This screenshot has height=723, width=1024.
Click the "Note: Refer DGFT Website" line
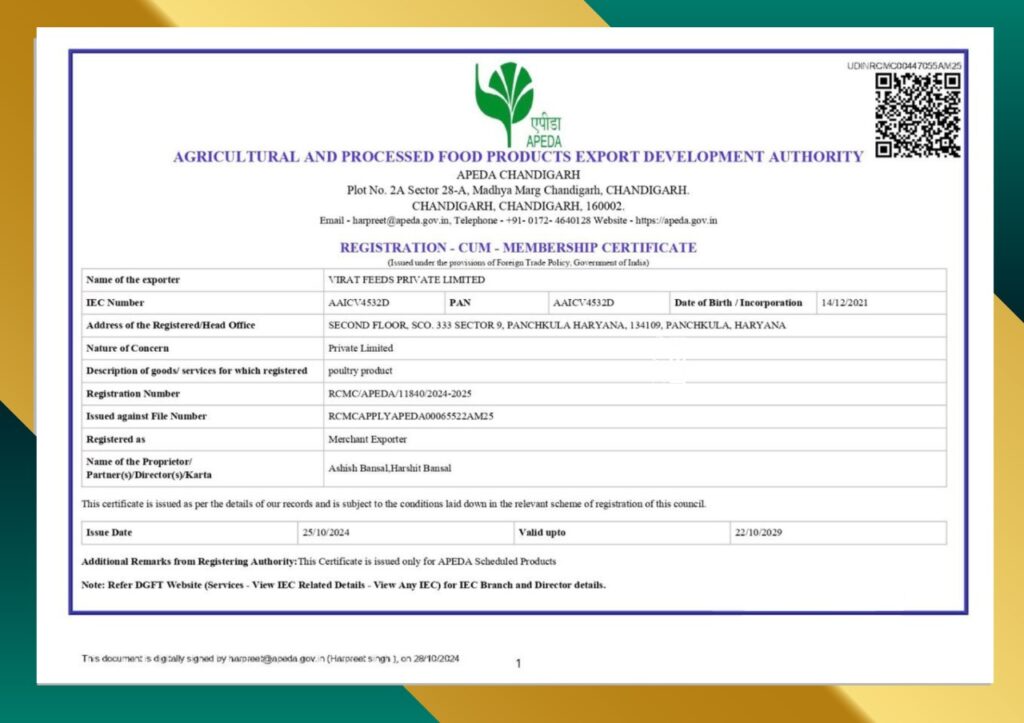pos(344,585)
